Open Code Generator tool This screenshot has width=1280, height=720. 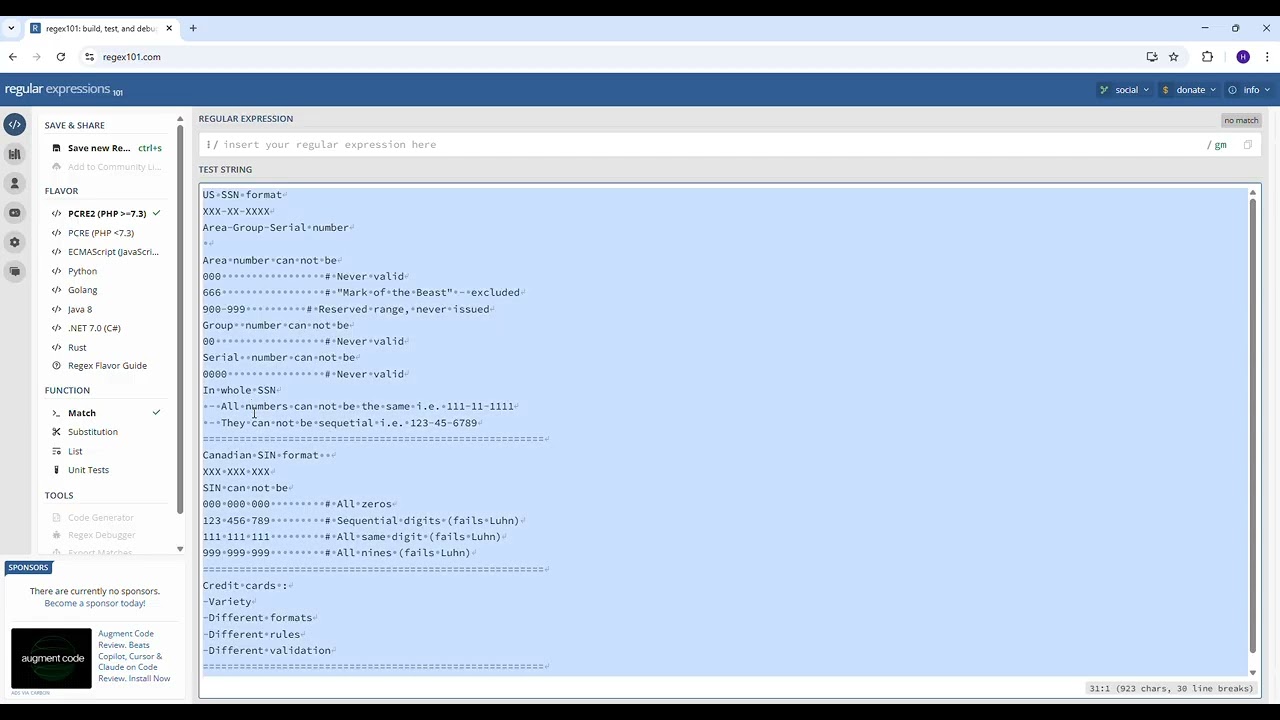click(100, 518)
